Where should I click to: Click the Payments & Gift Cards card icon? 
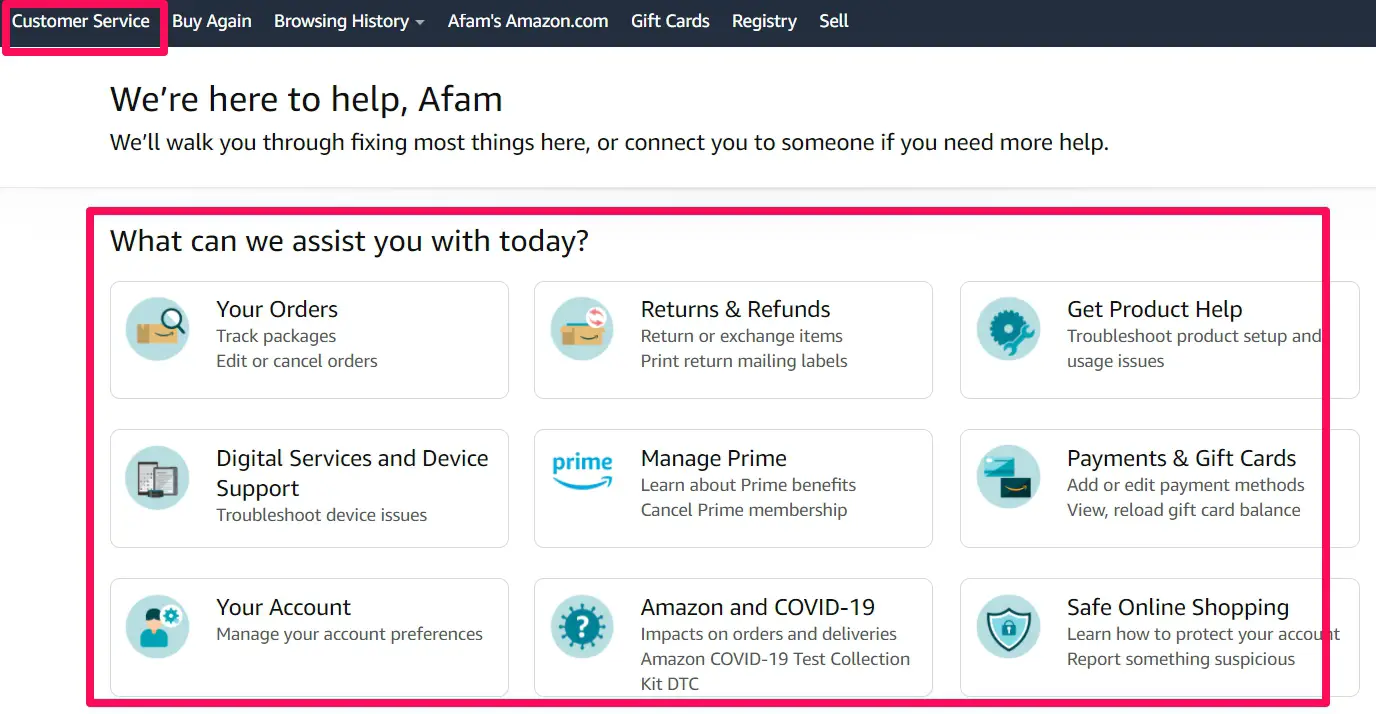click(x=1008, y=478)
